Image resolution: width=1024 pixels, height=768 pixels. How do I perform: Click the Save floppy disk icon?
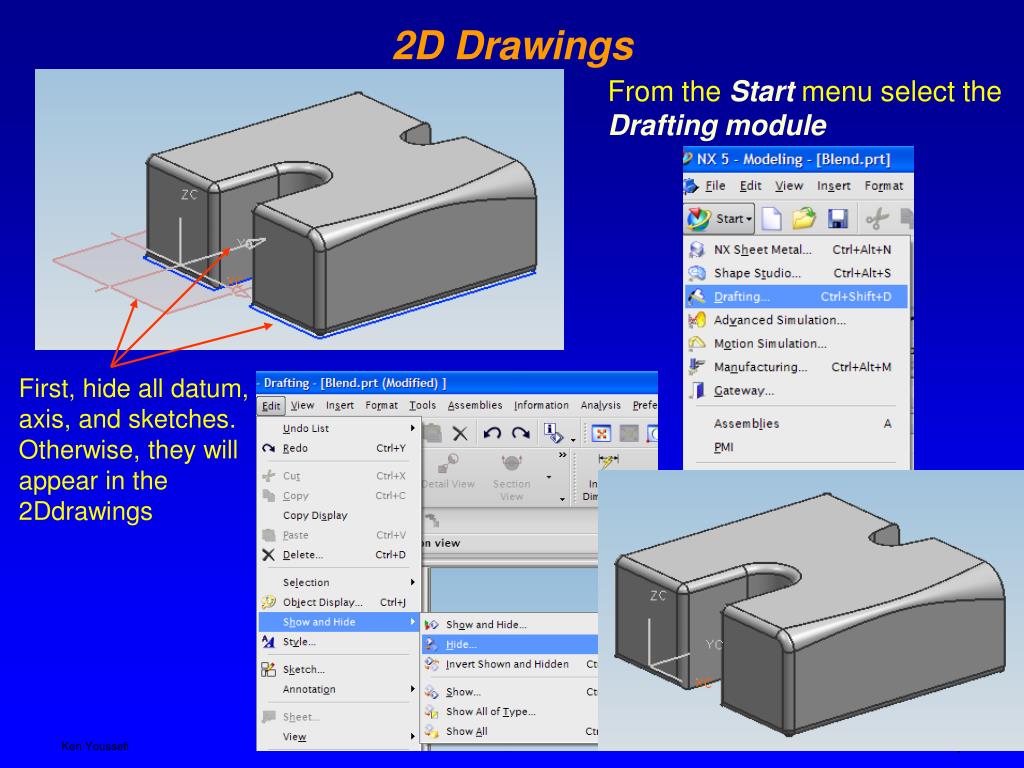pos(838,218)
